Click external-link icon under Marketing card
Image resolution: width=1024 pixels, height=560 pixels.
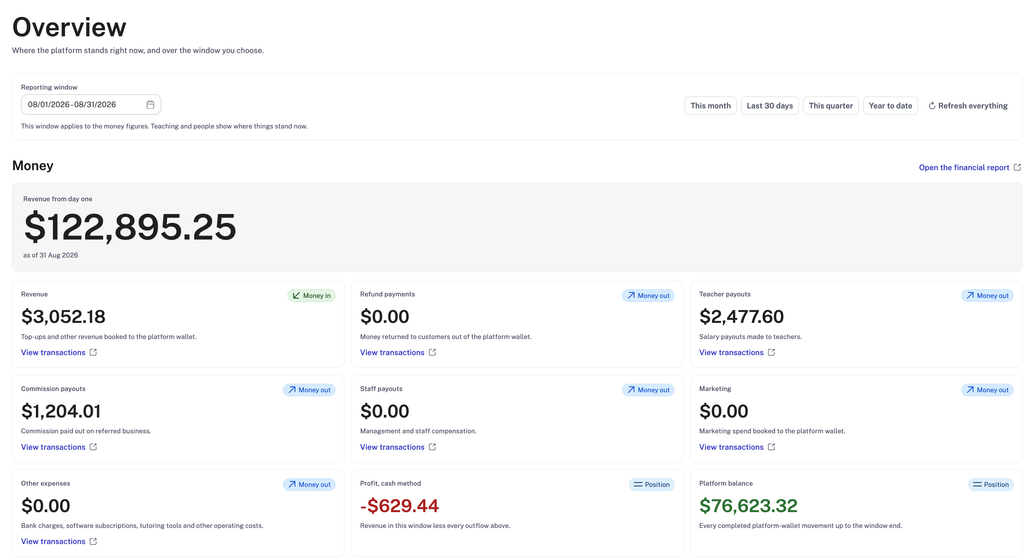771,447
